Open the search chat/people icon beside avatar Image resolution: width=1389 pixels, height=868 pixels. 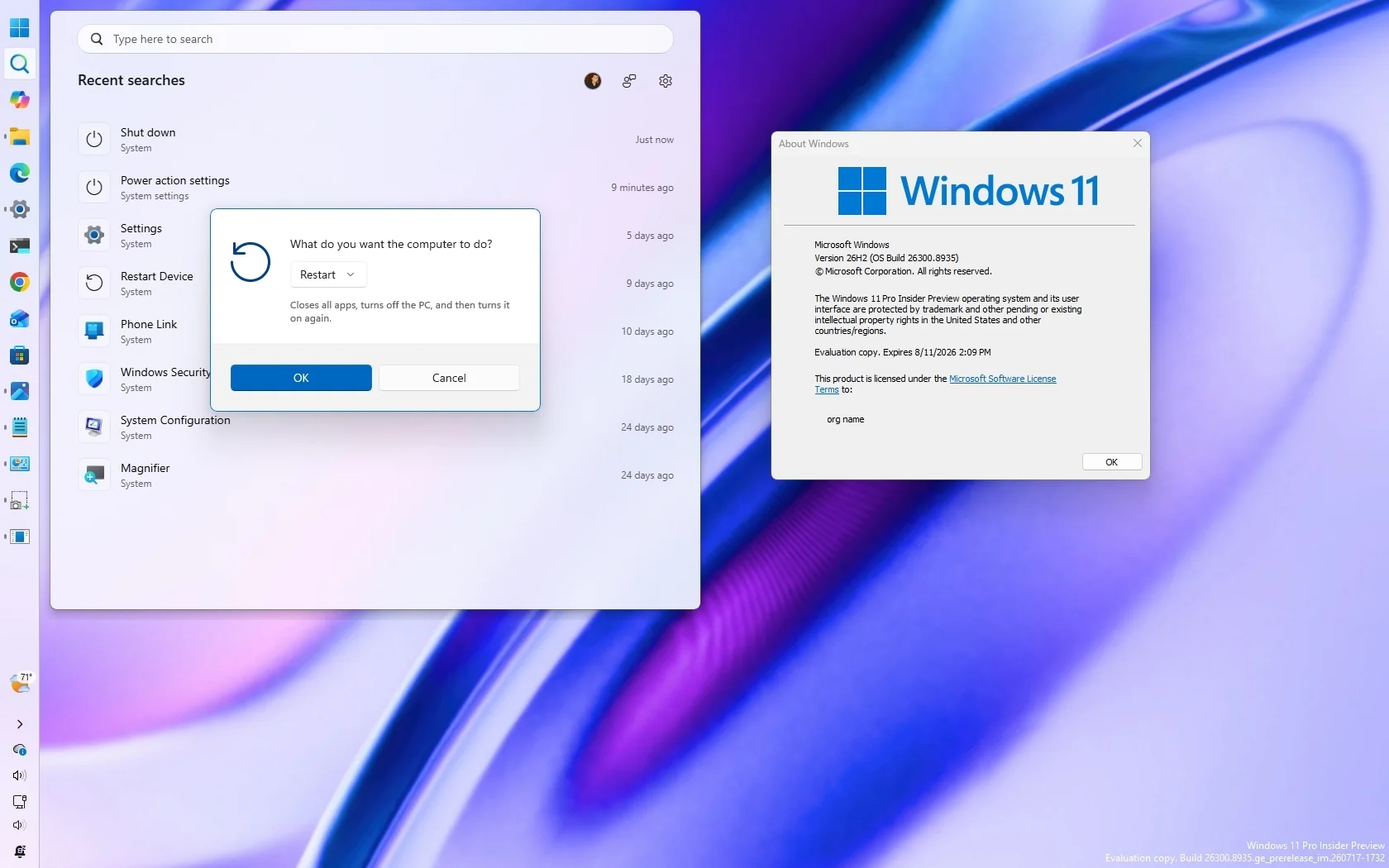tap(629, 81)
